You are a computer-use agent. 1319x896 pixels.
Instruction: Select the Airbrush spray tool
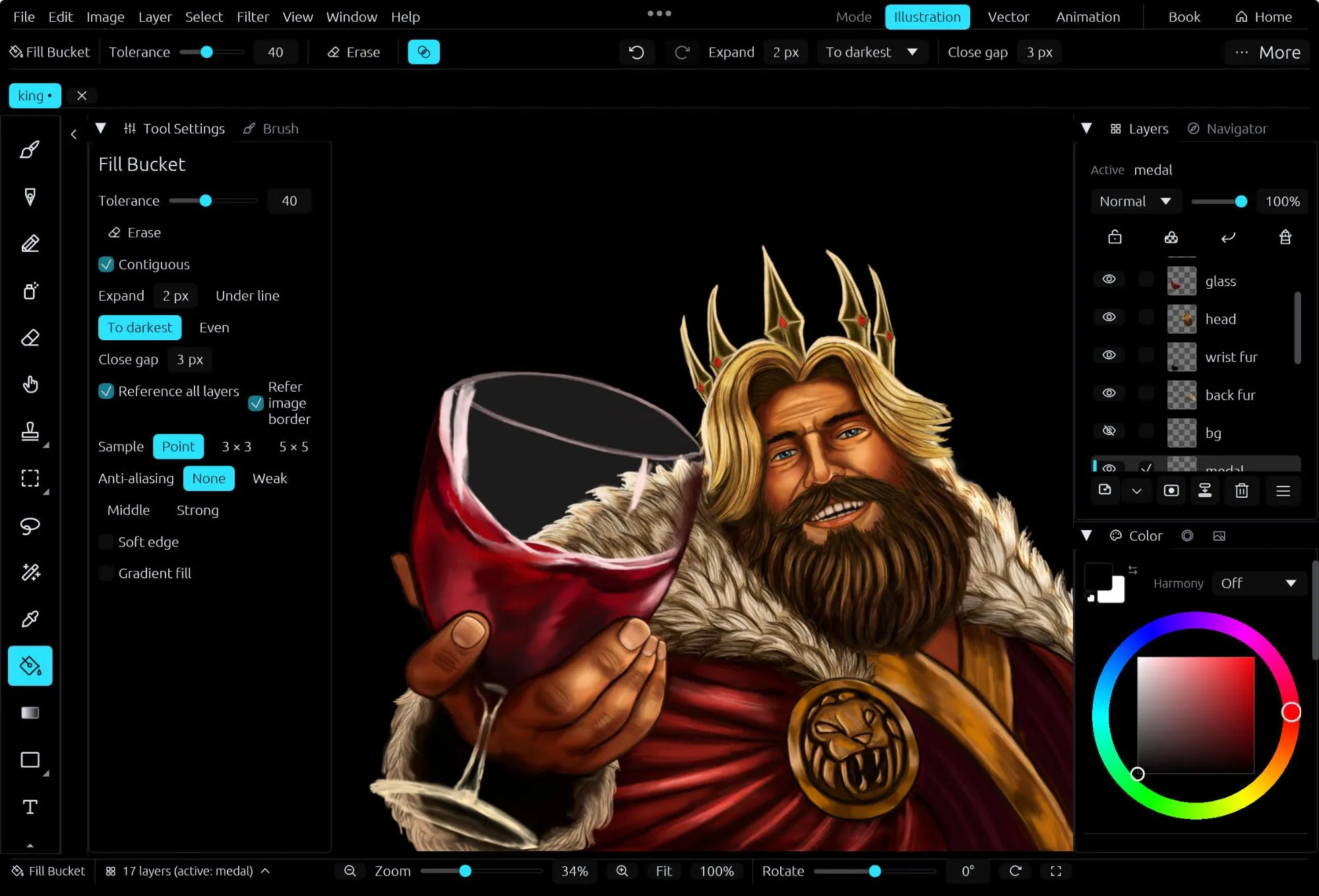point(30,291)
